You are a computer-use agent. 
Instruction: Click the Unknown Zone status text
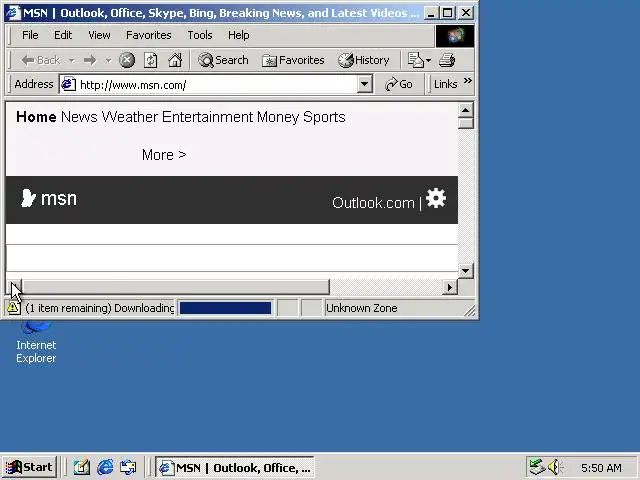[362, 308]
